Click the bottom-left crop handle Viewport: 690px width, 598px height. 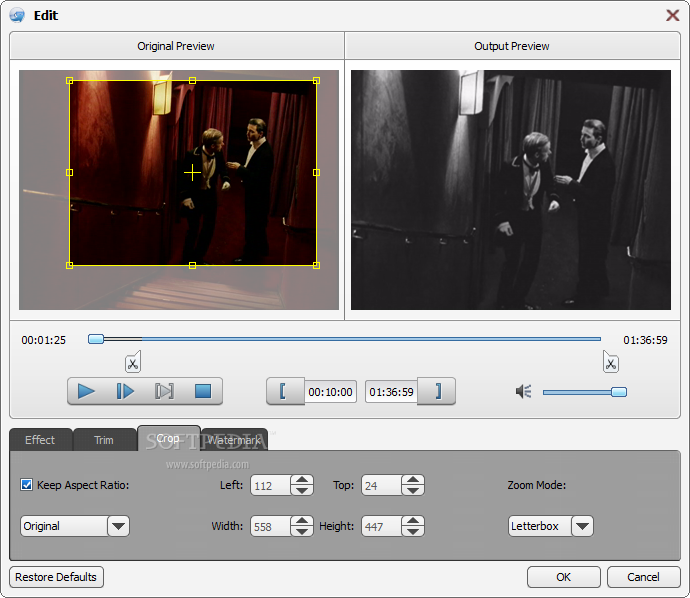[70, 265]
